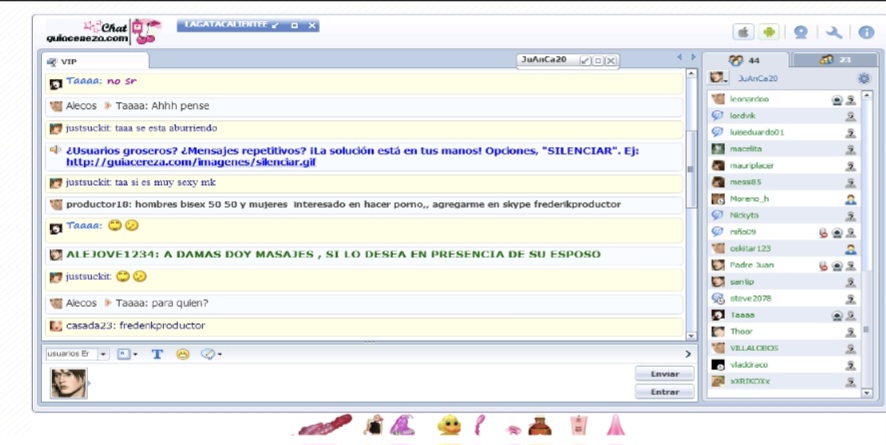
Task: Open the emoticon smiley picker
Action: pyautogui.click(x=183, y=354)
